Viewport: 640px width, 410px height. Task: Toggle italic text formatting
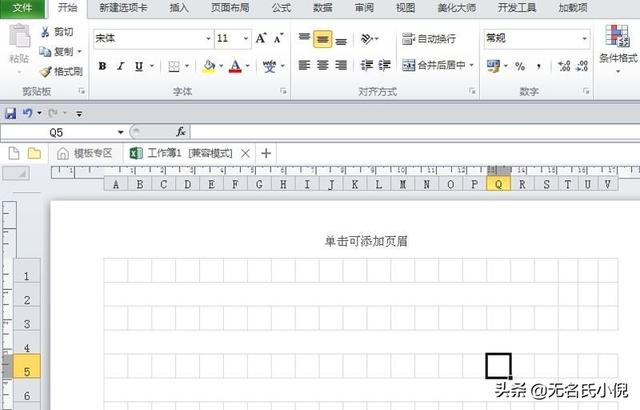click(121, 66)
